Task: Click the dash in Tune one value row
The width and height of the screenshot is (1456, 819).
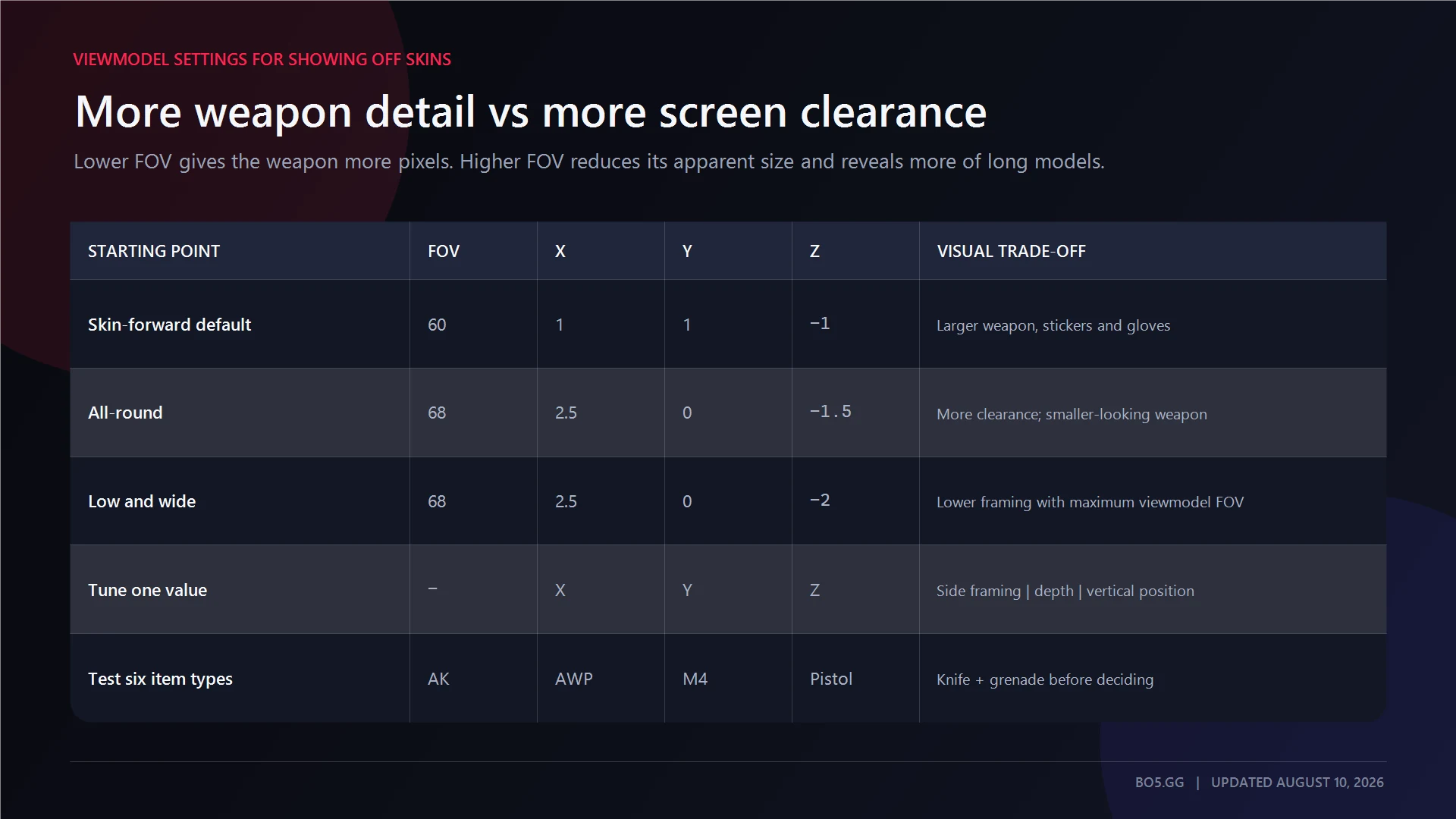Action: tap(432, 588)
